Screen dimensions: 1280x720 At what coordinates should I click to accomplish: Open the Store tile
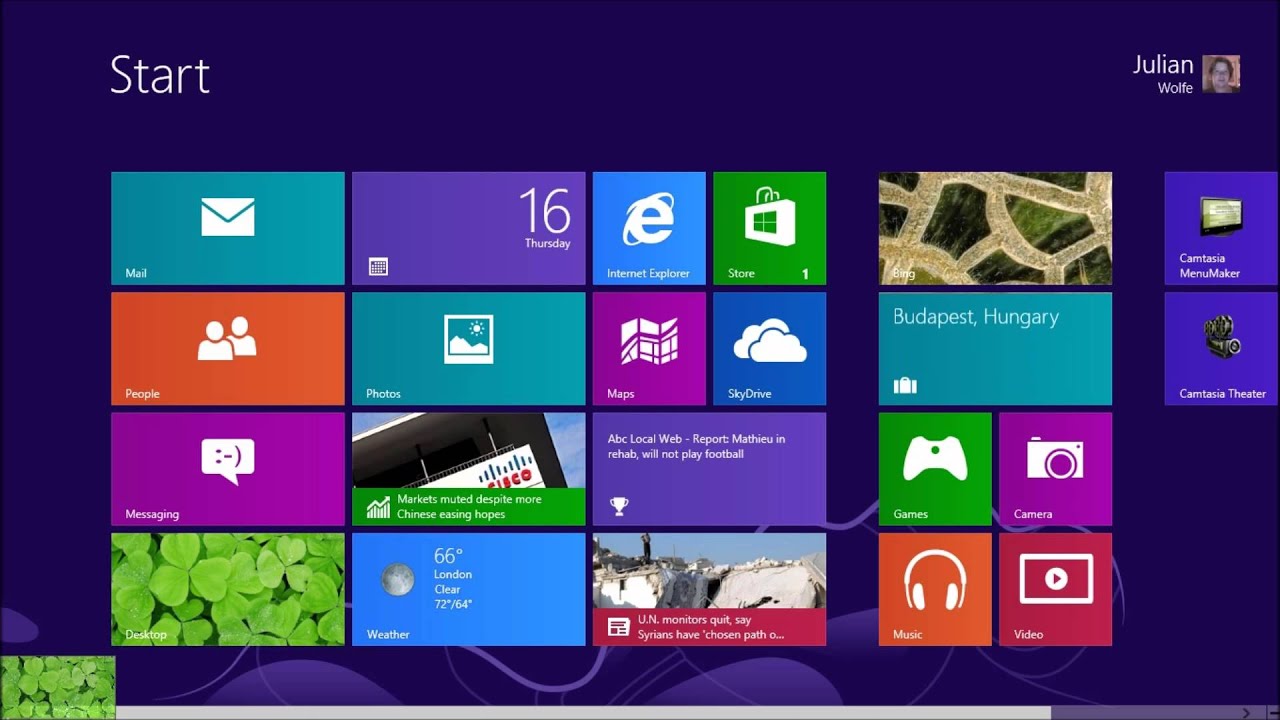[x=770, y=228]
